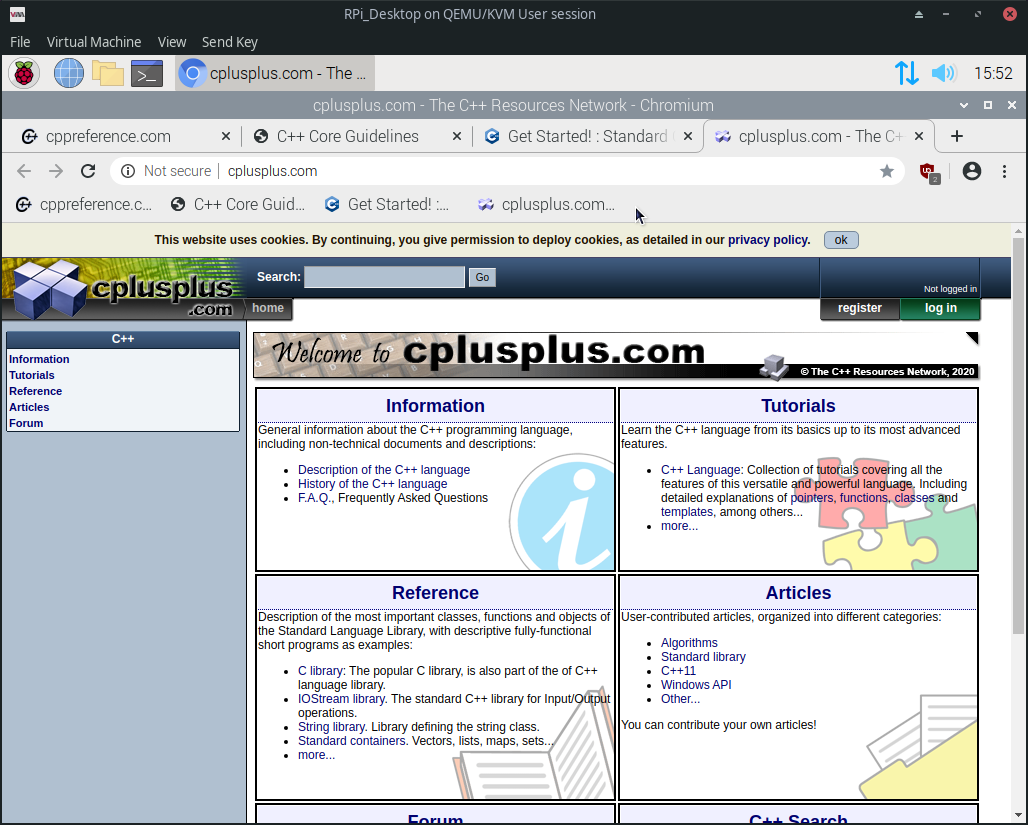The image size is (1028, 825).
Task: Open the IOStream library link
Action: 341,699
